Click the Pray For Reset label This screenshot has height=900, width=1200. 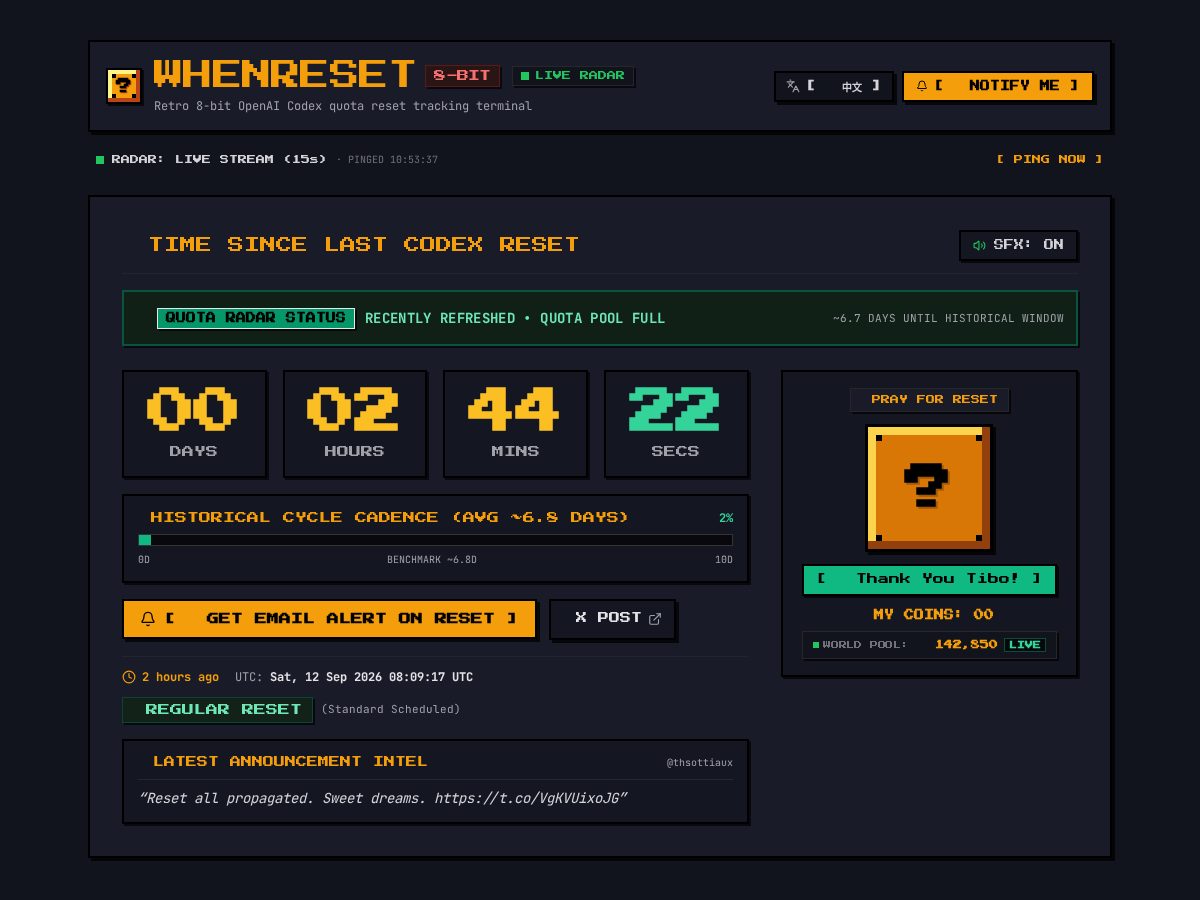[x=930, y=400]
